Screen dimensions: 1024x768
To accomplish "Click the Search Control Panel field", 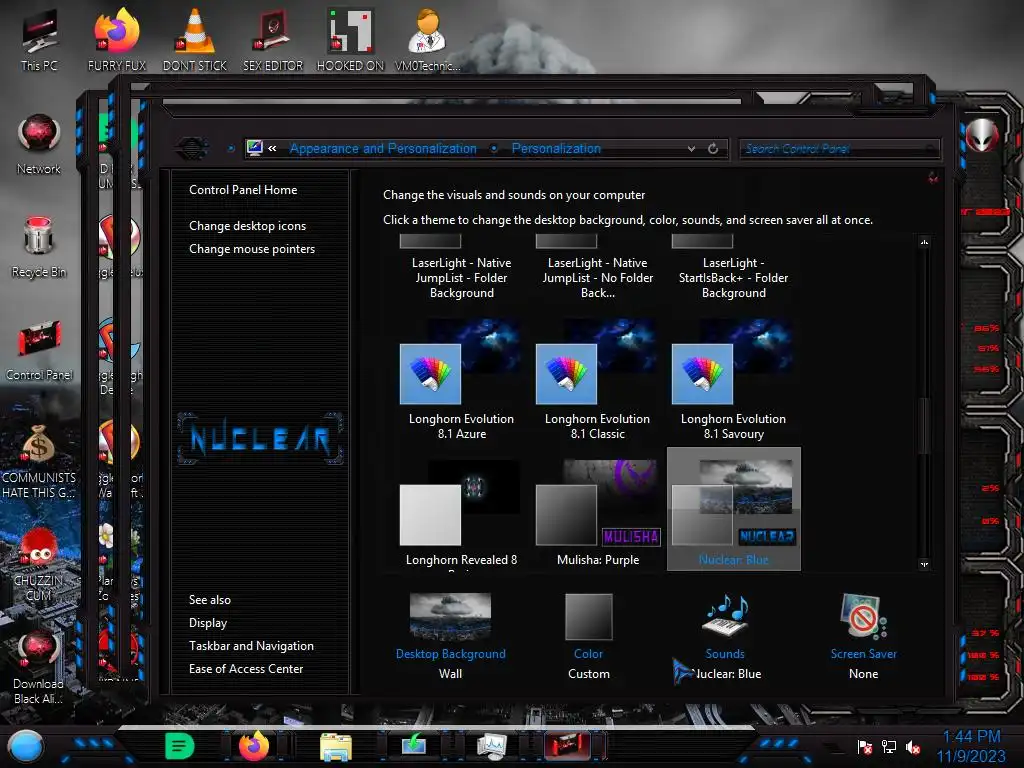I will point(840,148).
